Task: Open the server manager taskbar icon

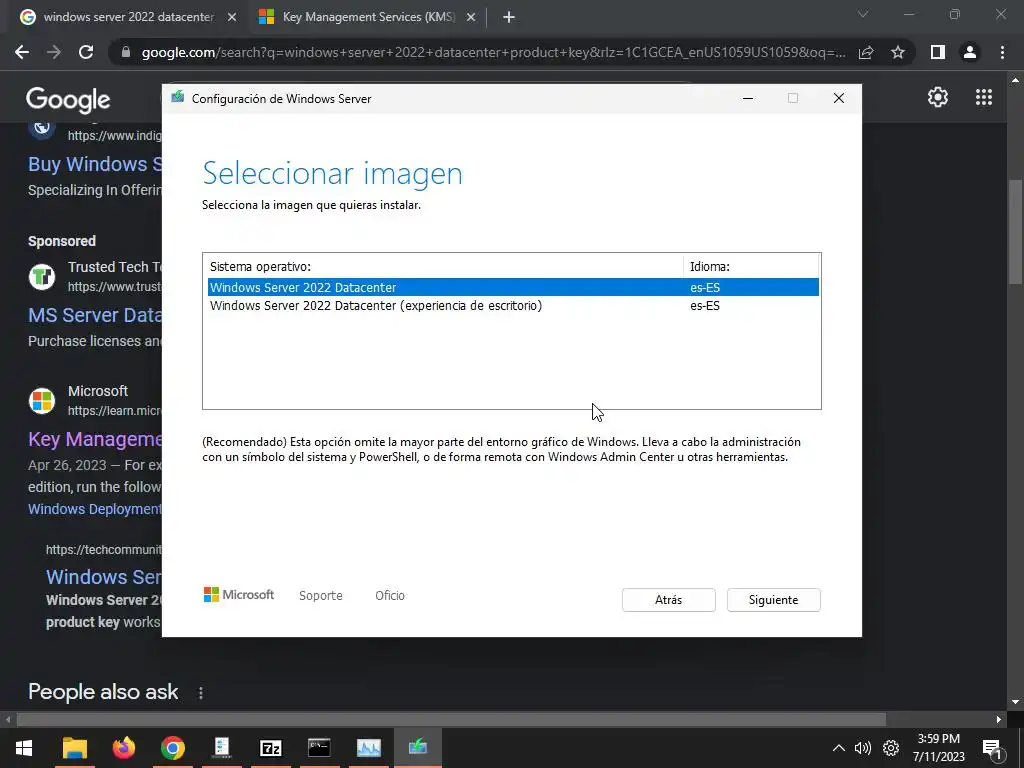Action: 221,748
